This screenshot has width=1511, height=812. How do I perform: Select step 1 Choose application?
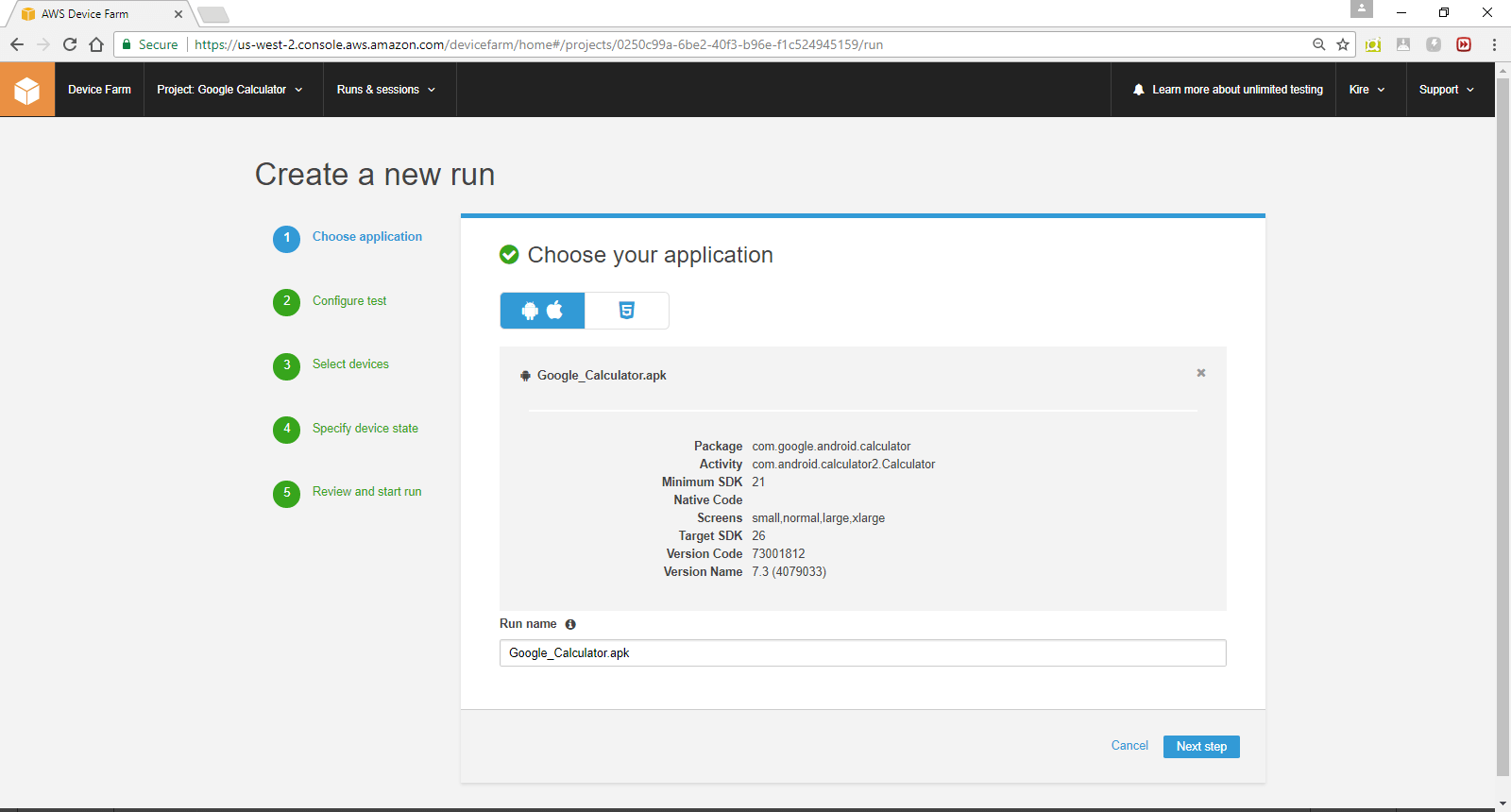click(x=367, y=237)
